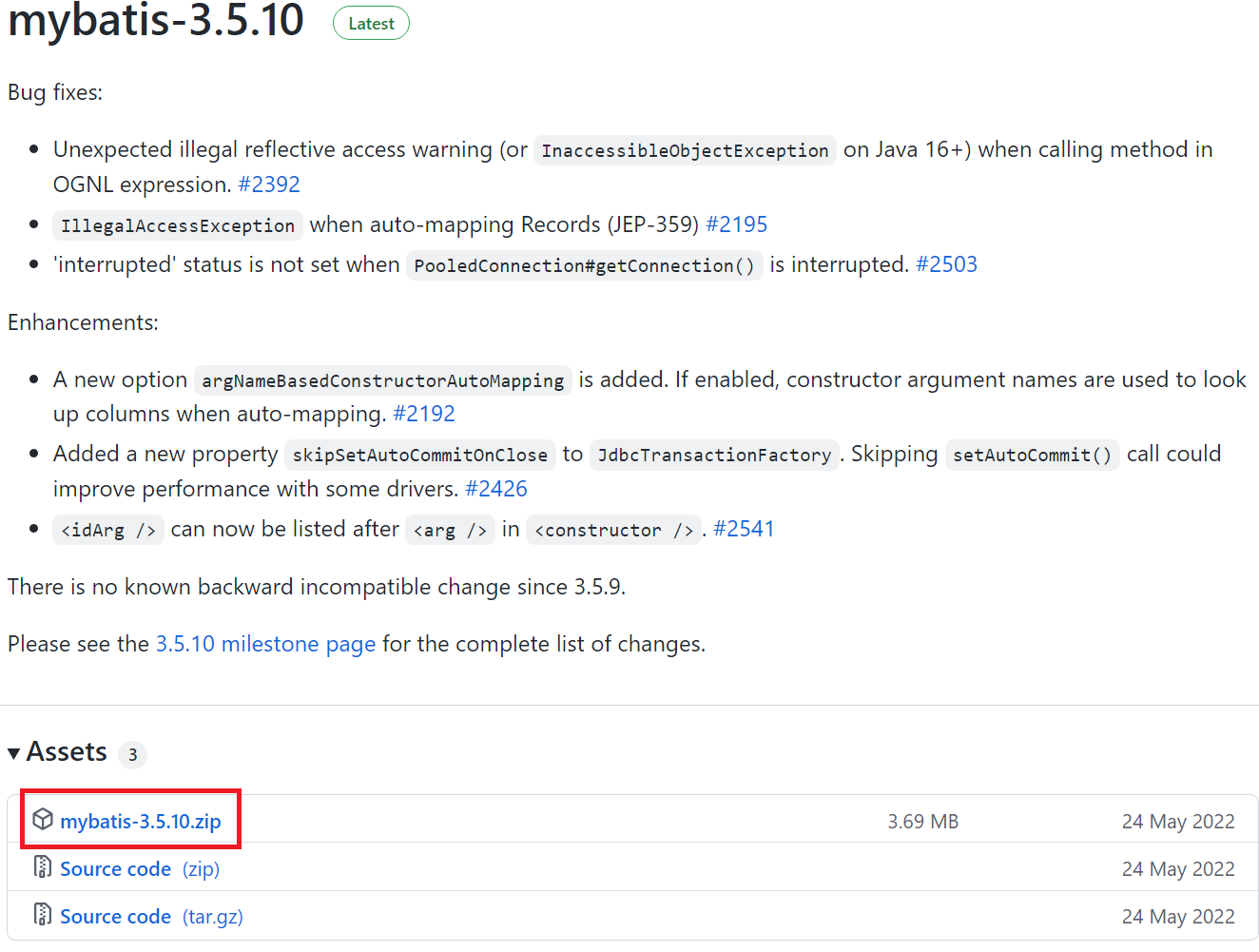1259x952 pixels.
Task: Click the date on the mybatis-3.5.10.zip row
Action: click(x=1178, y=821)
